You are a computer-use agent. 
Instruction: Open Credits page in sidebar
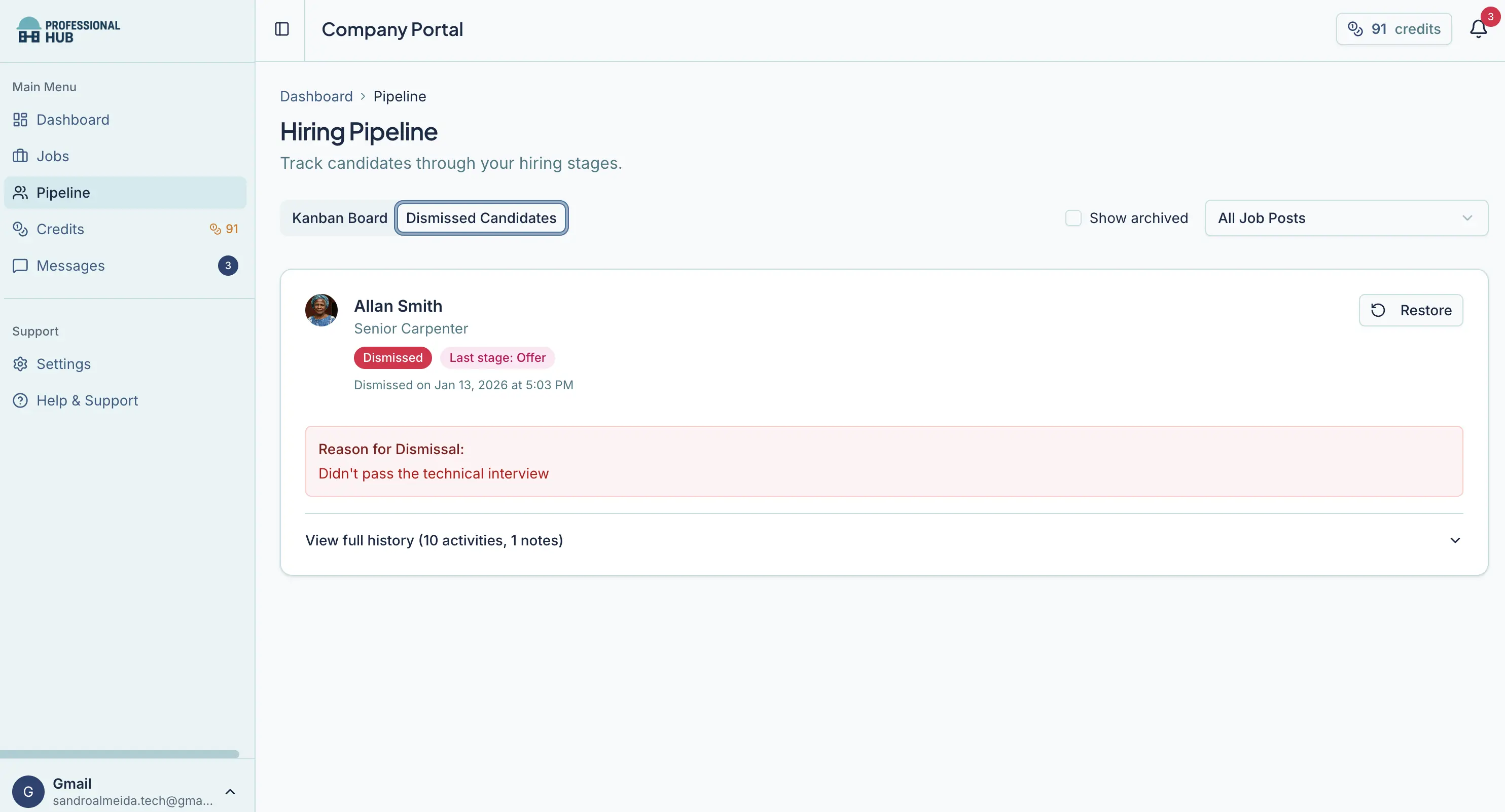click(x=60, y=229)
